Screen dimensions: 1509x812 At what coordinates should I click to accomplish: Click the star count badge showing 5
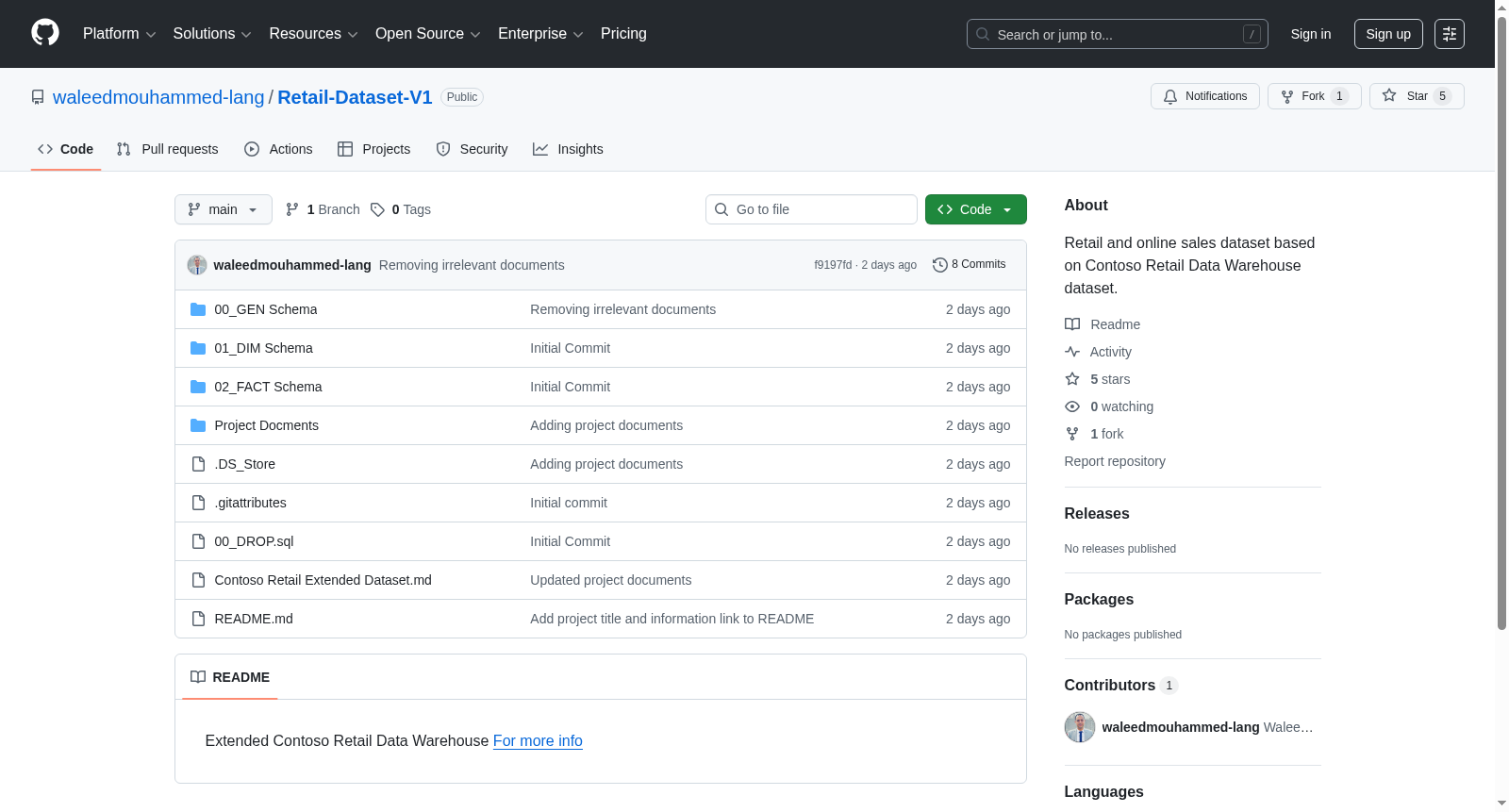pyautogui.click(x=1442, y=96)
